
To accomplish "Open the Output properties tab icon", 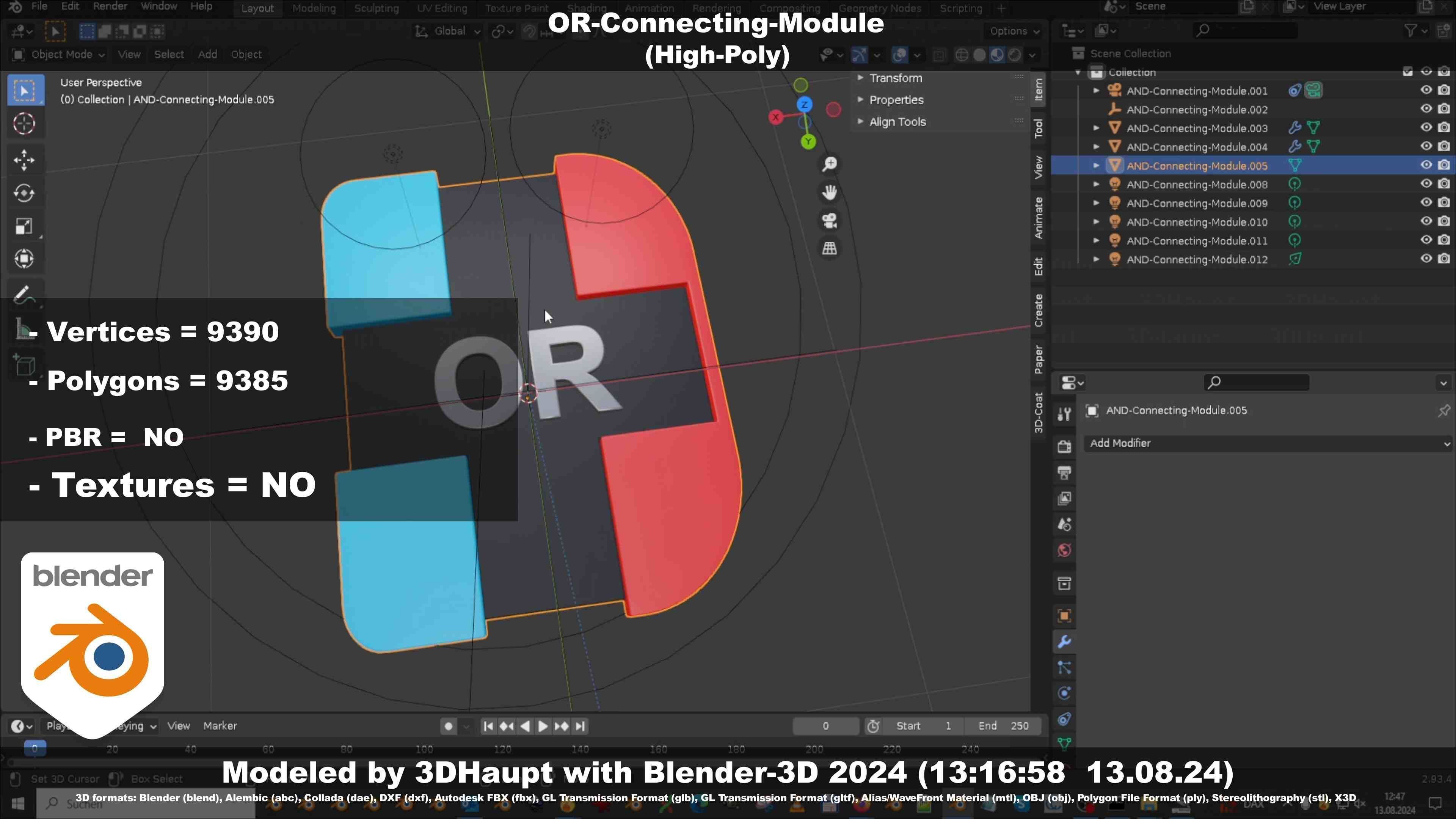I will [1064, 472].
